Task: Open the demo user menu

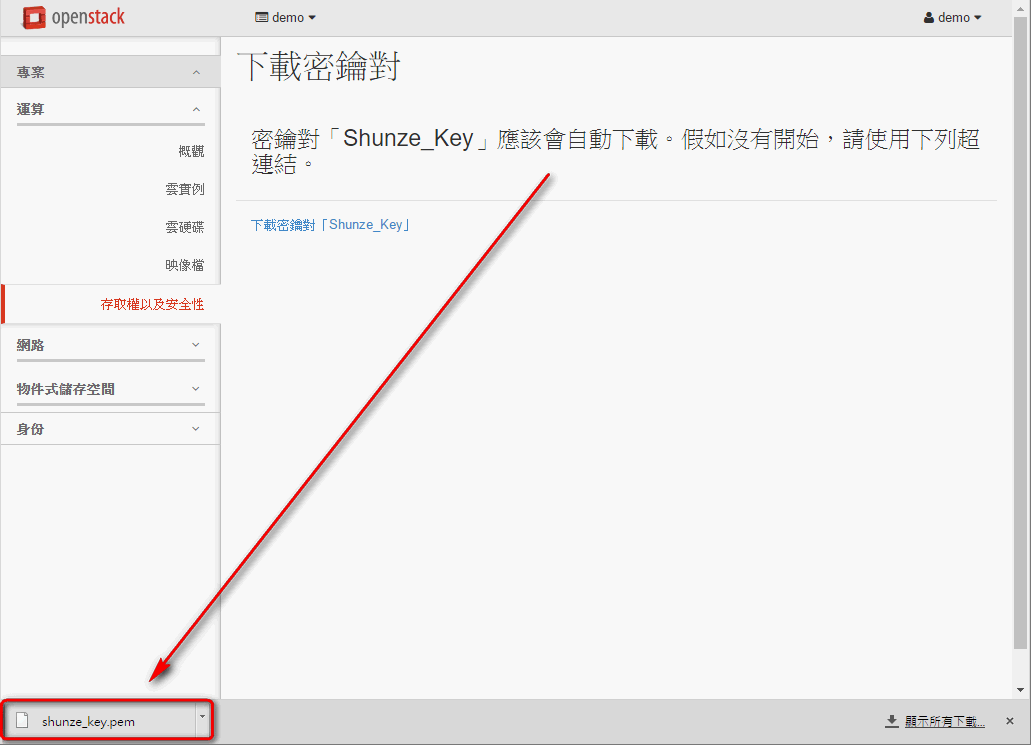Action: click(952, 18)
